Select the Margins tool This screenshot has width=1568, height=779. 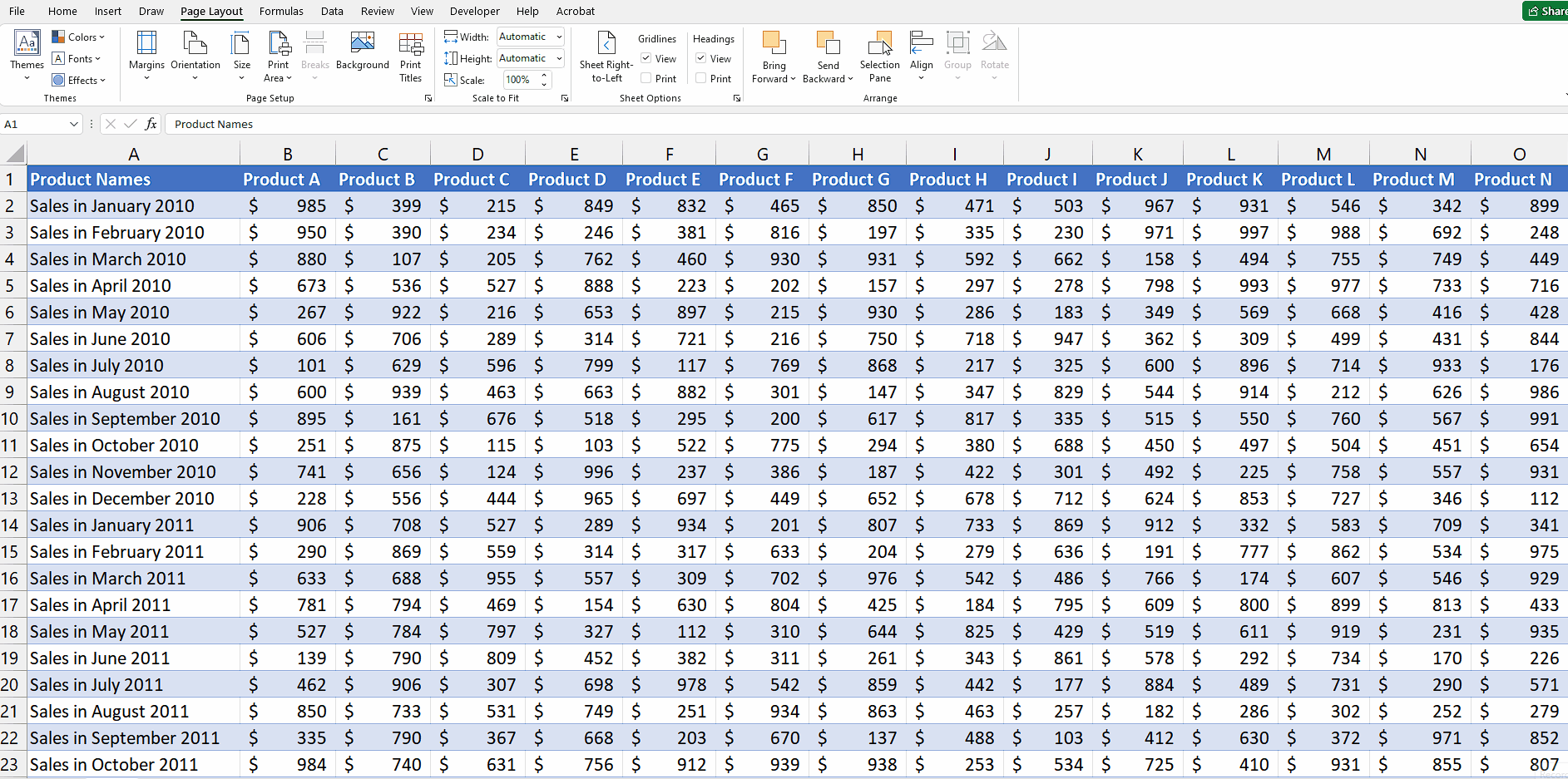(x=147, y=54)
